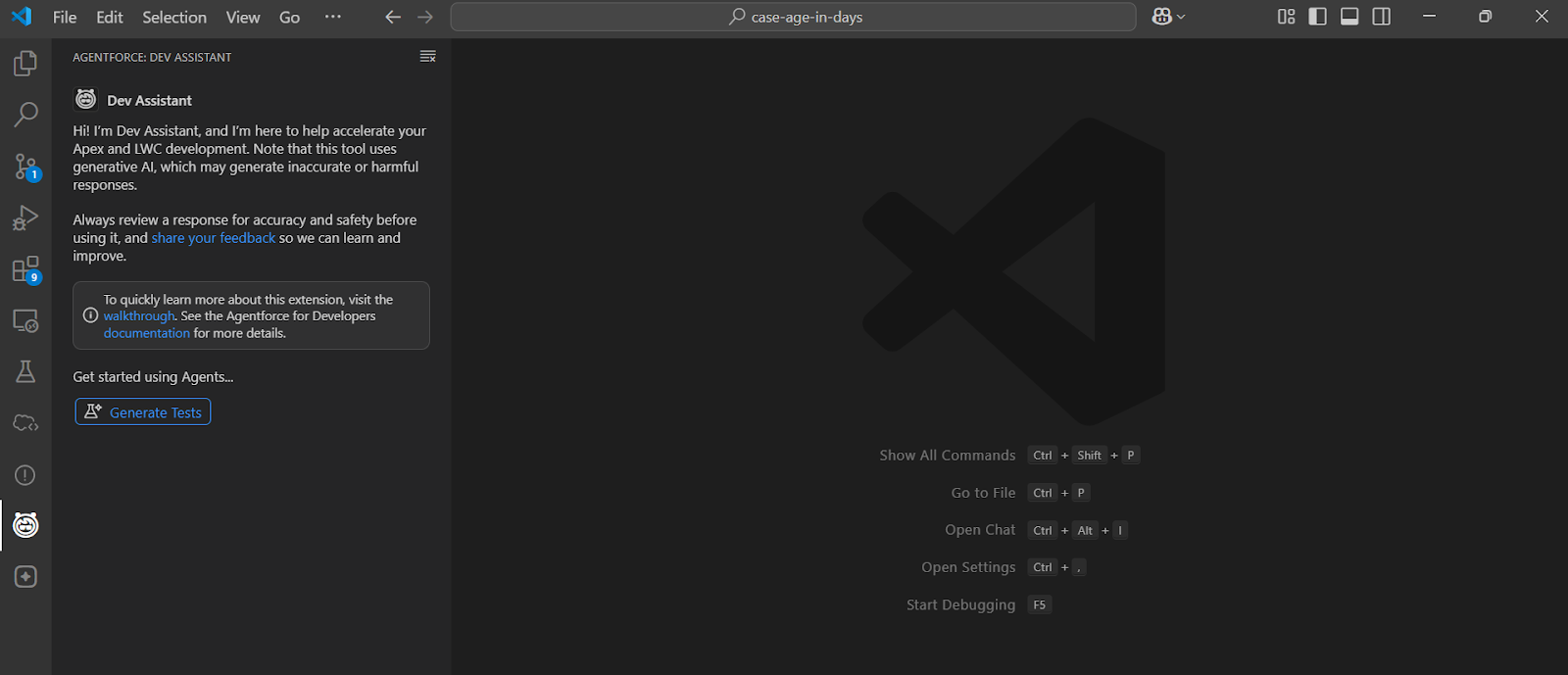The height and width of the screenshot is (675, 1568).
Task: Open the walkthrough link
Action: pos(139,316)
